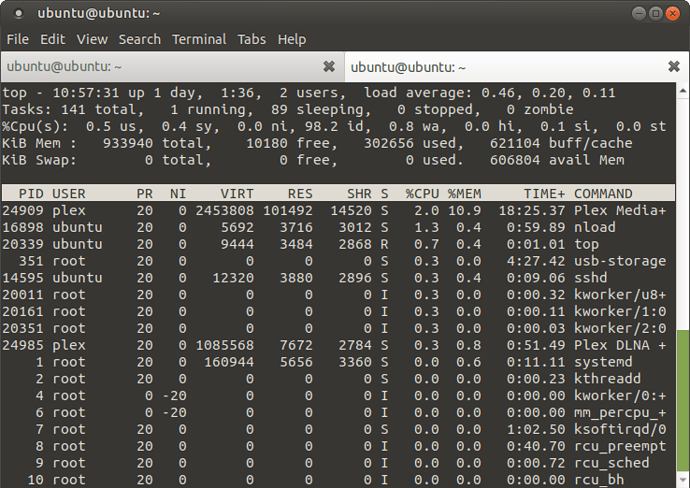Open the File menu
The image size is (690, 488).
pyautogui.click(x=18, y=39)
